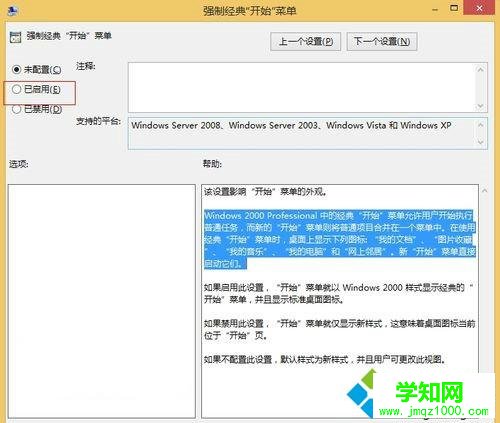Image resolution: width=500 pixels, height=423 pixels.
Task: Click the 上一个设置(P) button
Action: tap(305, 42)
